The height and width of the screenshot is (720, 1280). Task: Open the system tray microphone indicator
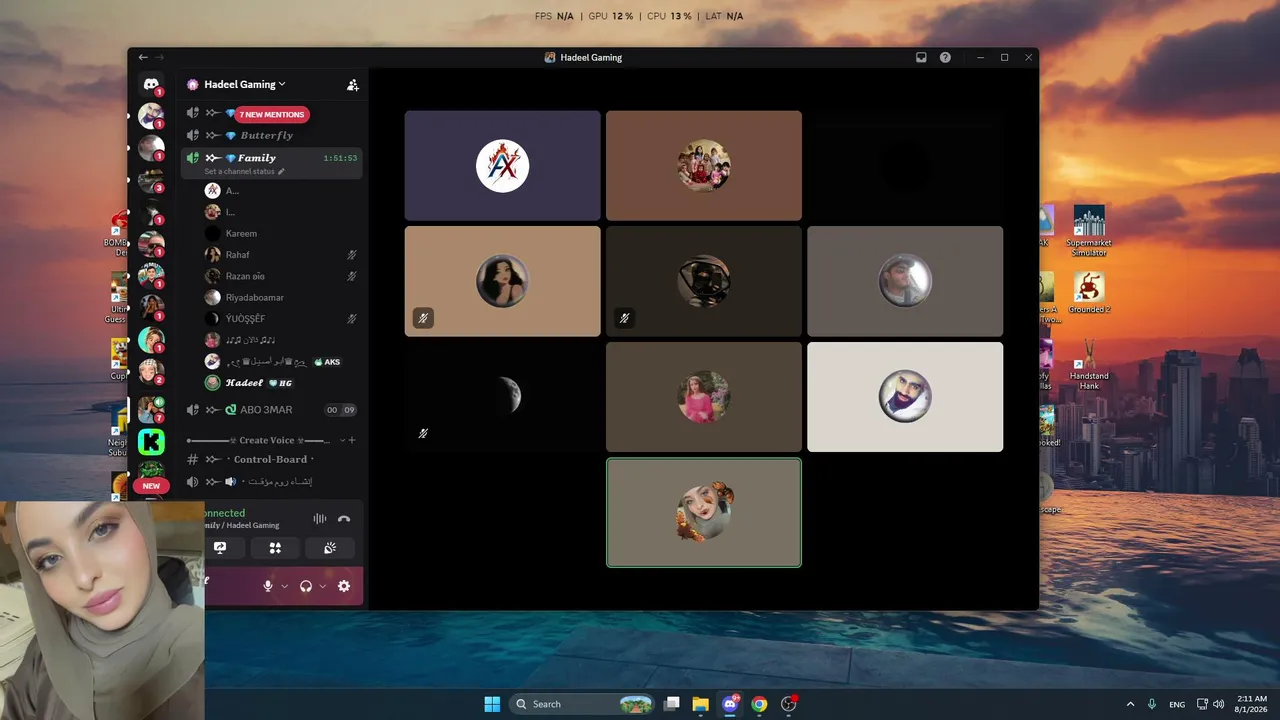1152,704
